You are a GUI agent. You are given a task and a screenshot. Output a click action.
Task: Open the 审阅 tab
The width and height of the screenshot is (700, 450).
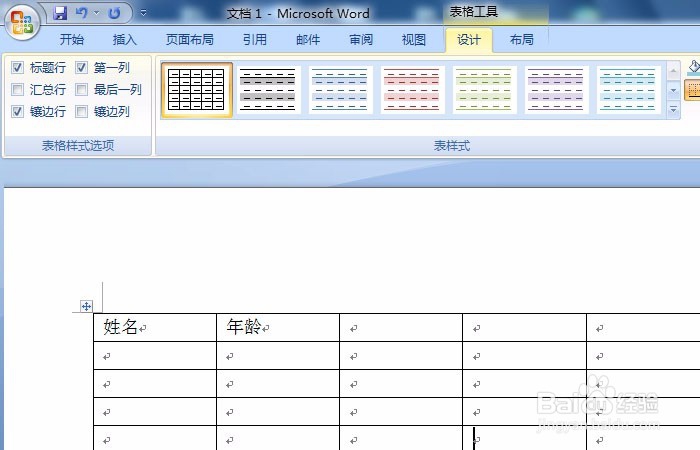(361, 40)
